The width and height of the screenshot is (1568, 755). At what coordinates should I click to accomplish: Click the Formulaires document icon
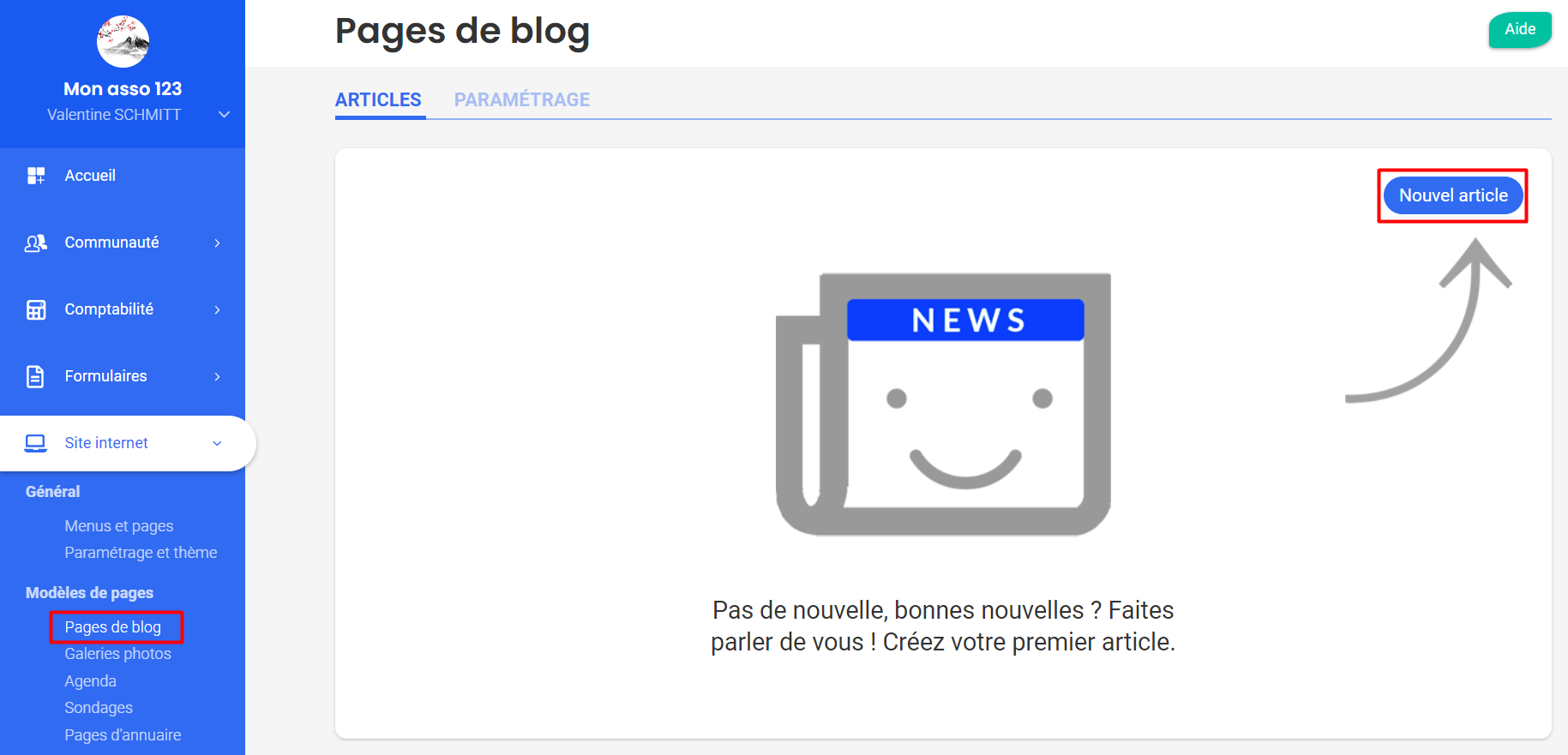click(35, 376)
